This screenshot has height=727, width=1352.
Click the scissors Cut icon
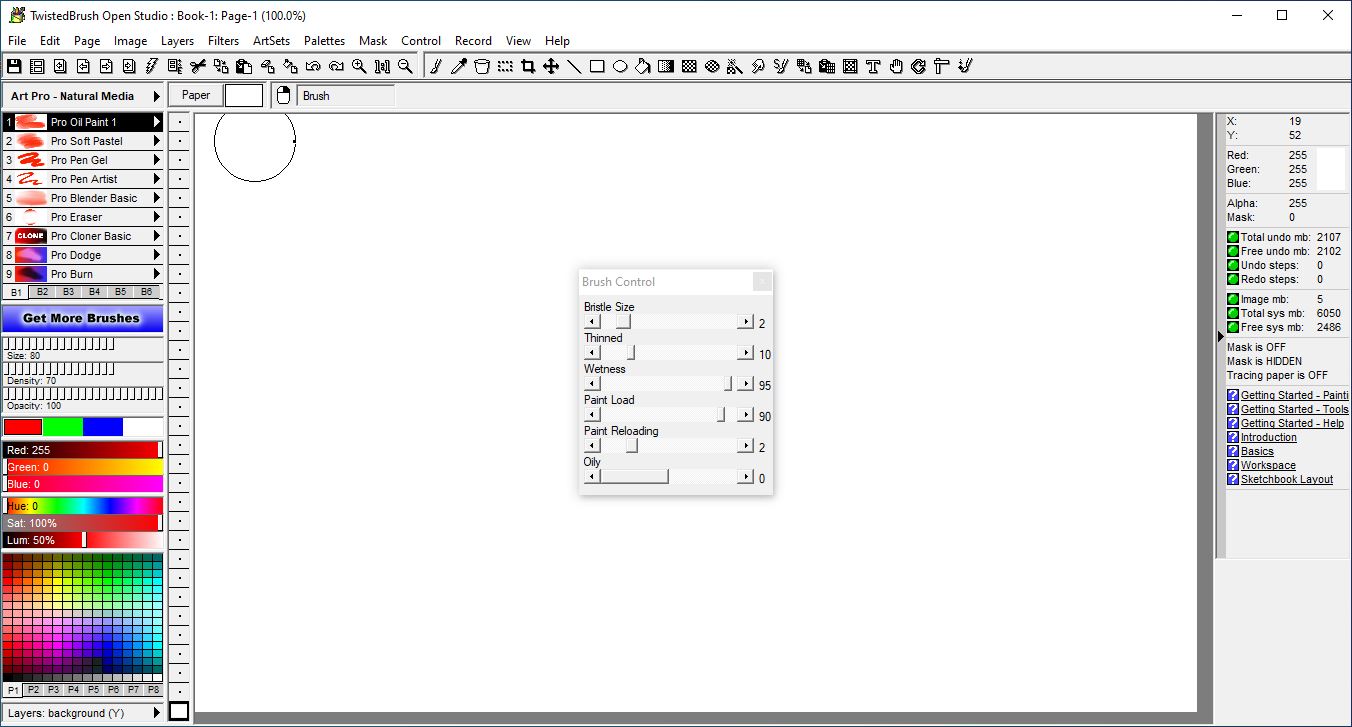pyautogui.click(x=198, y=66)
